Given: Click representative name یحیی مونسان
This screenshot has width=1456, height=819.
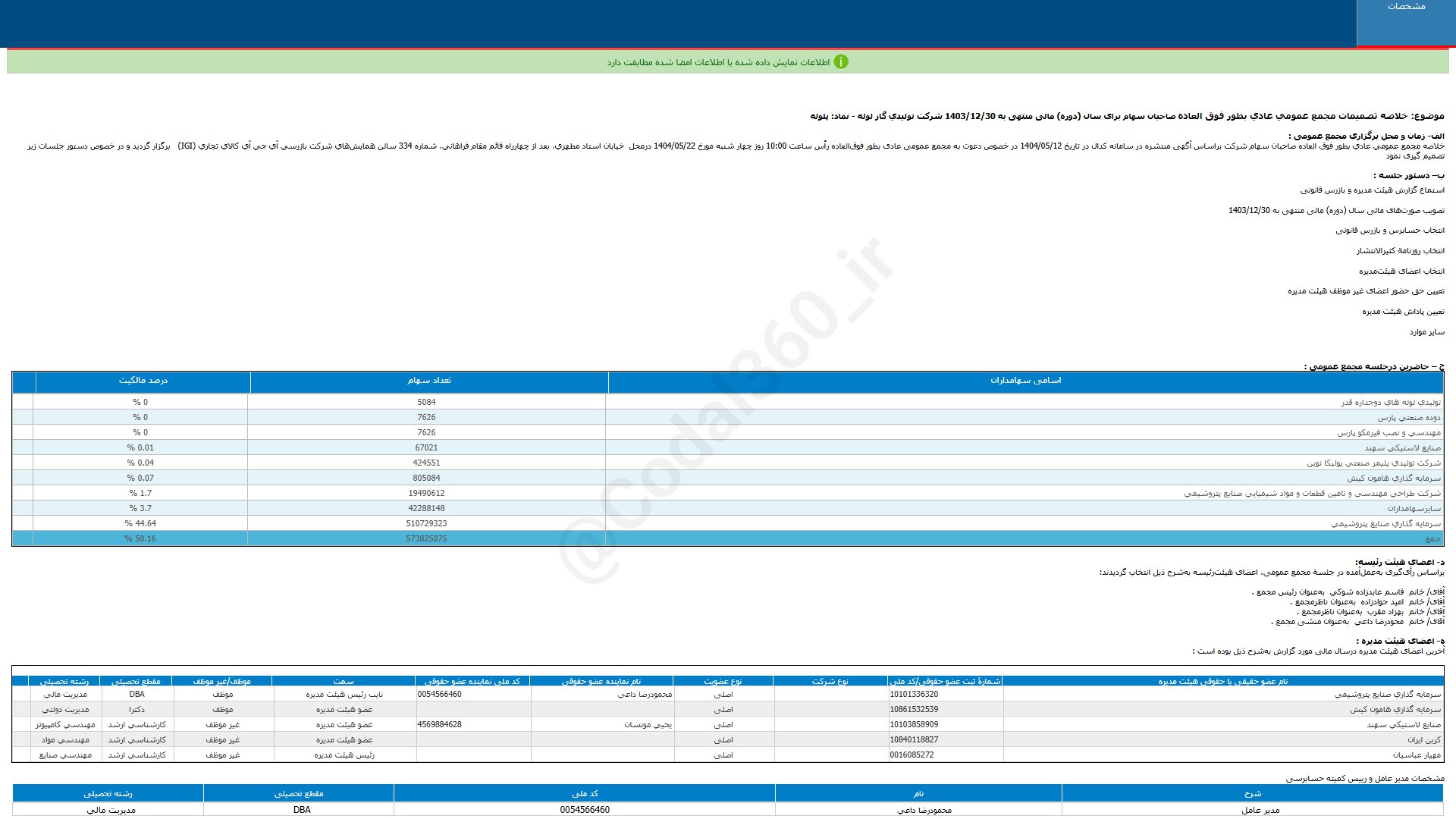Looking at the screenshot, I should [648, 725].
